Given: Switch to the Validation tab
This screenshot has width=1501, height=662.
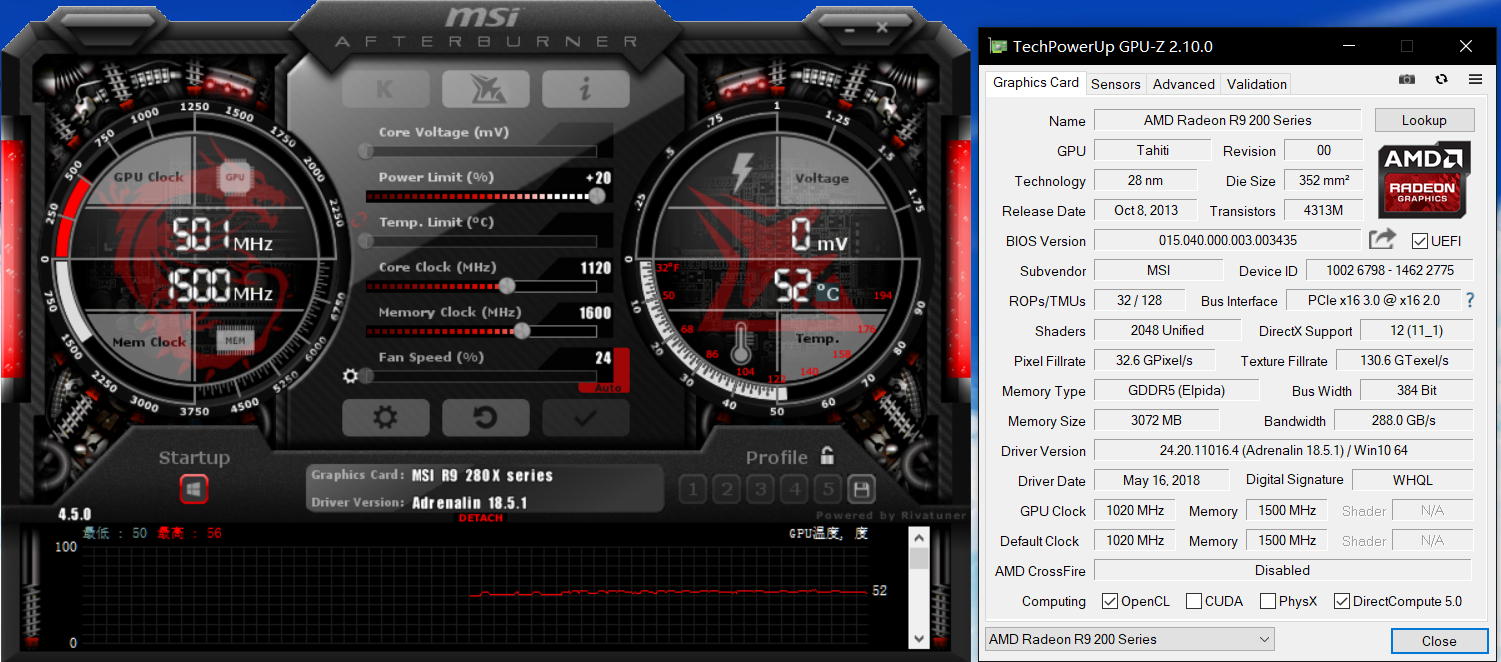Looking at the screenshot, I should point(1256,84).
